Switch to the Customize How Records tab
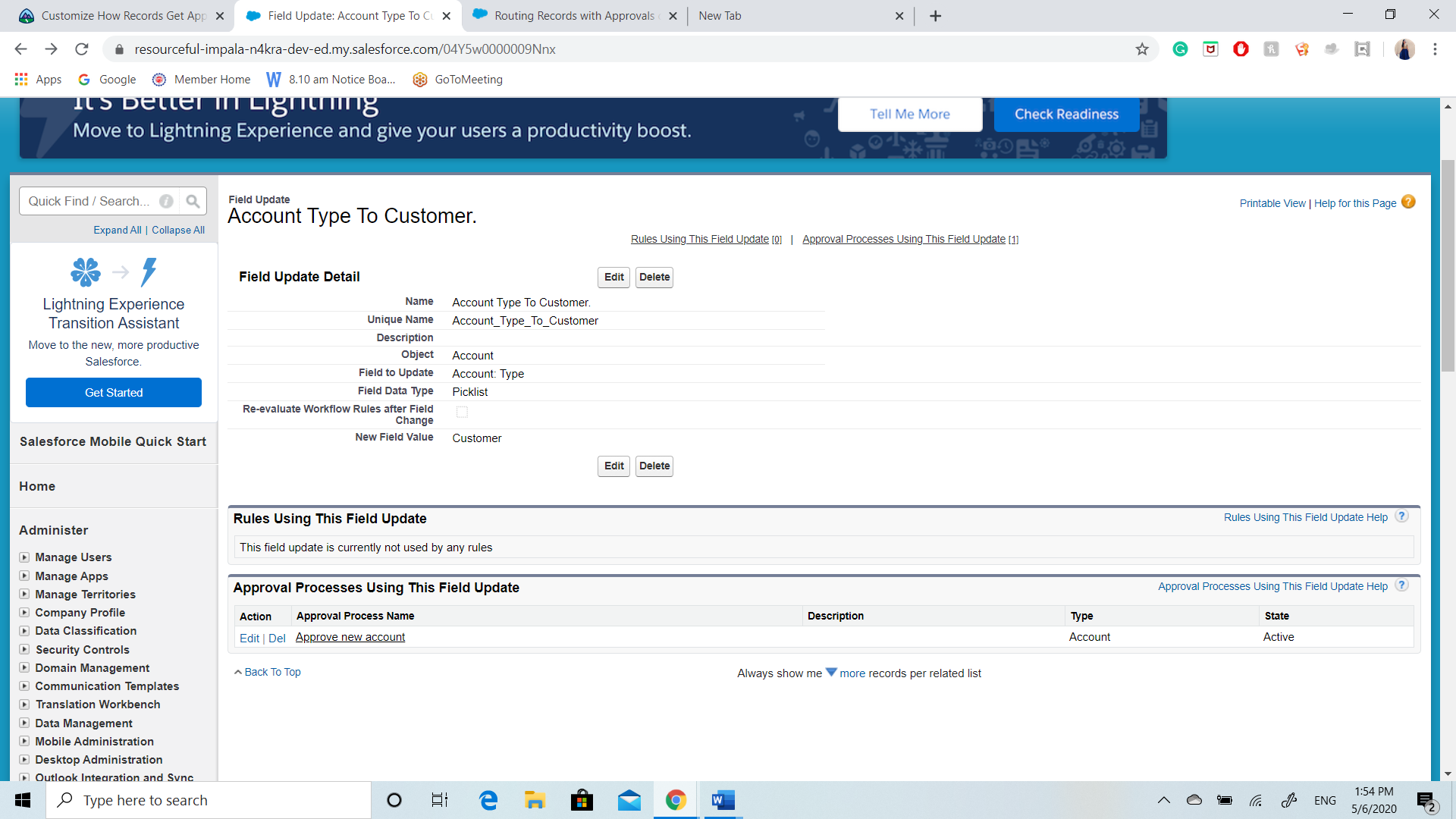 (121, 16)
